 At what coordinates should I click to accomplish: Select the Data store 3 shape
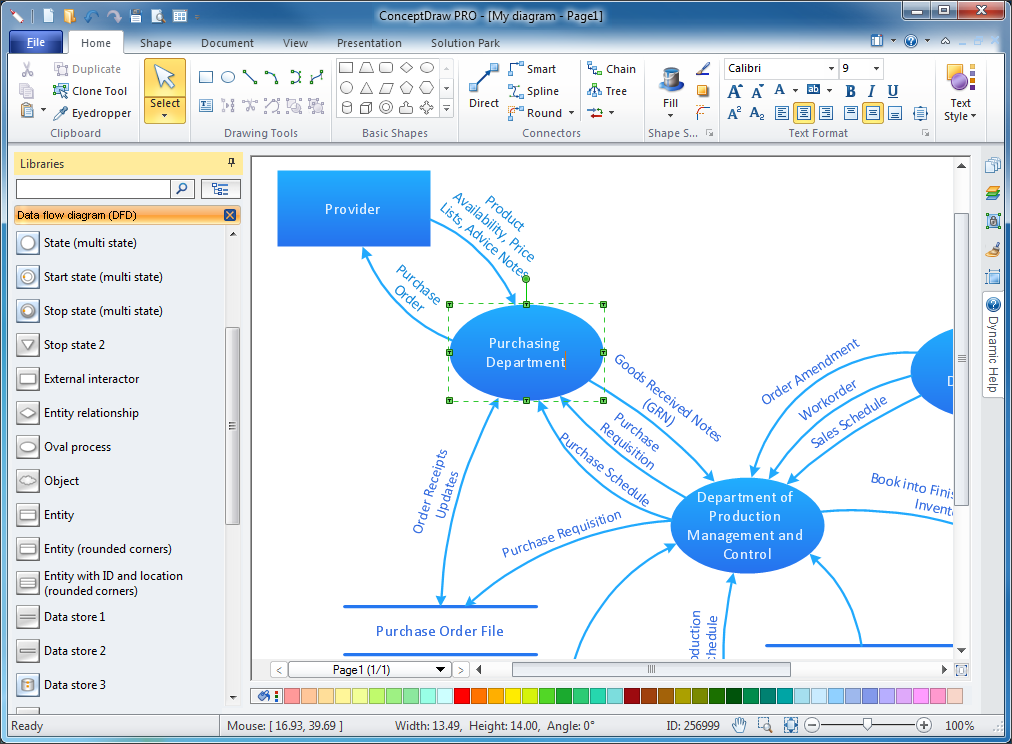pos(61,685)
